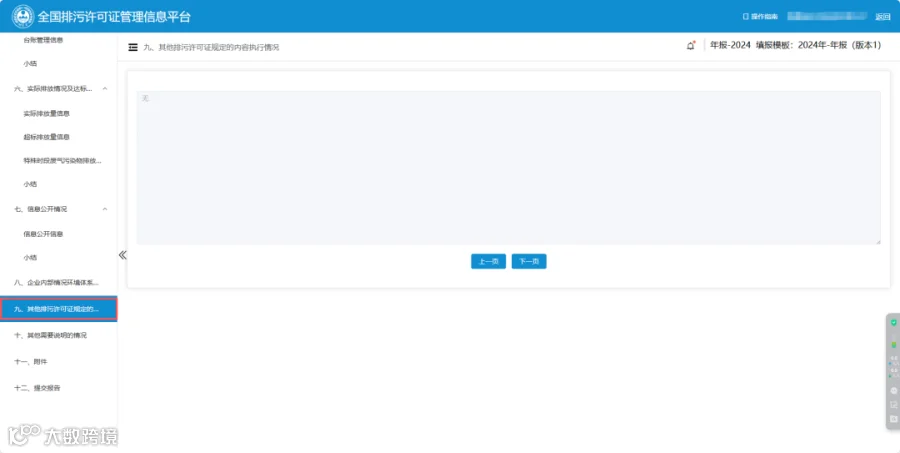Collapse the 七、信息公开情况 section chevron

pos(105,209)
